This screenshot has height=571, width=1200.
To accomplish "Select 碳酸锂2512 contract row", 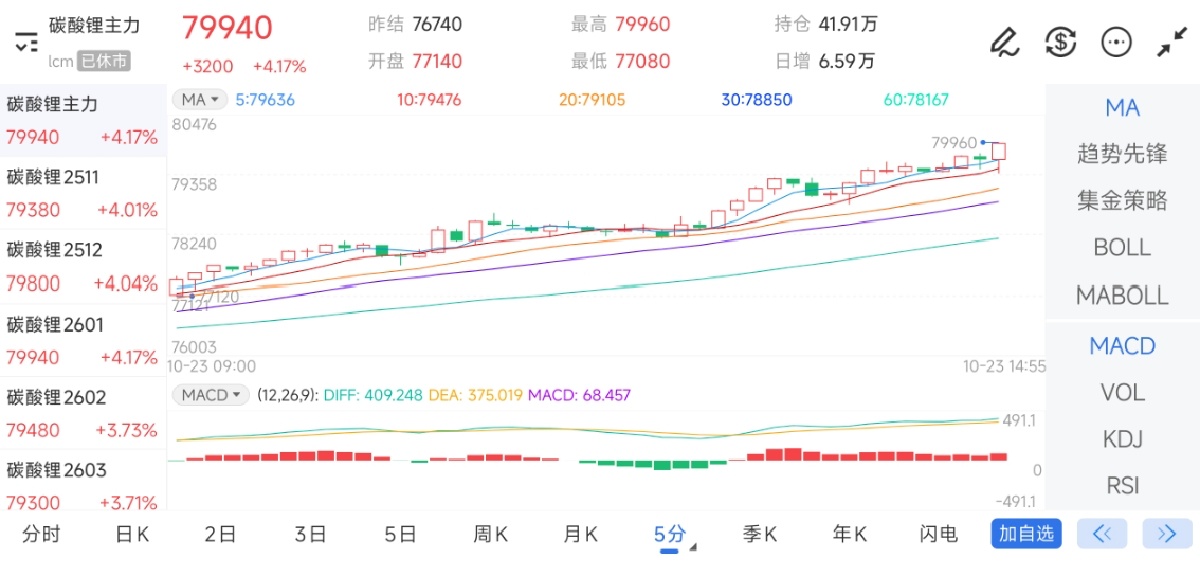I will pos(82,266).
